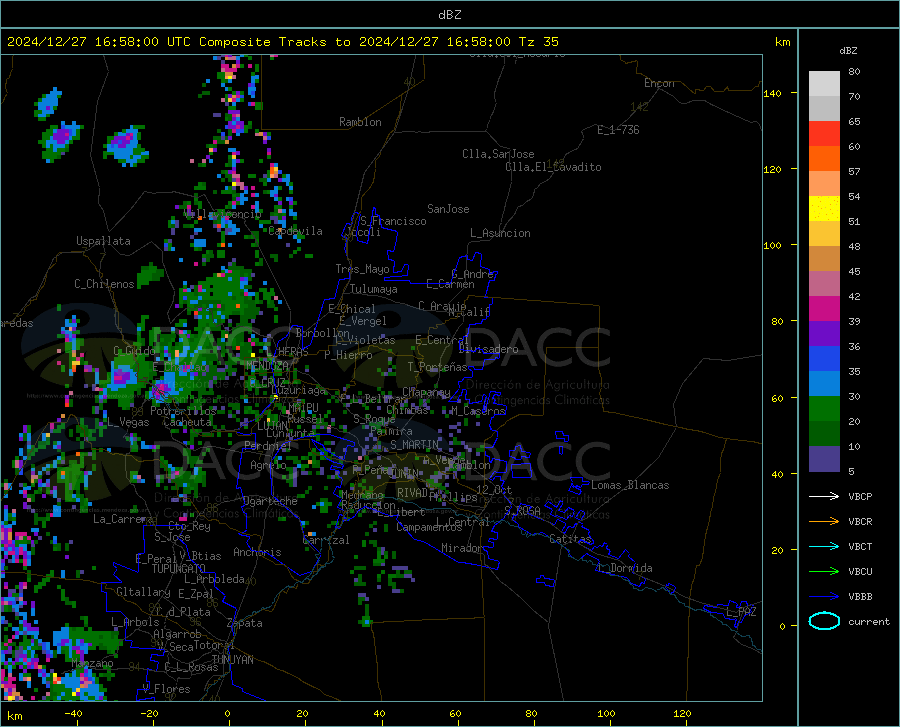Click the 'Lomas_Blancas' map label
The width and height of the screenshot is (900, 727).
[630, 485]
